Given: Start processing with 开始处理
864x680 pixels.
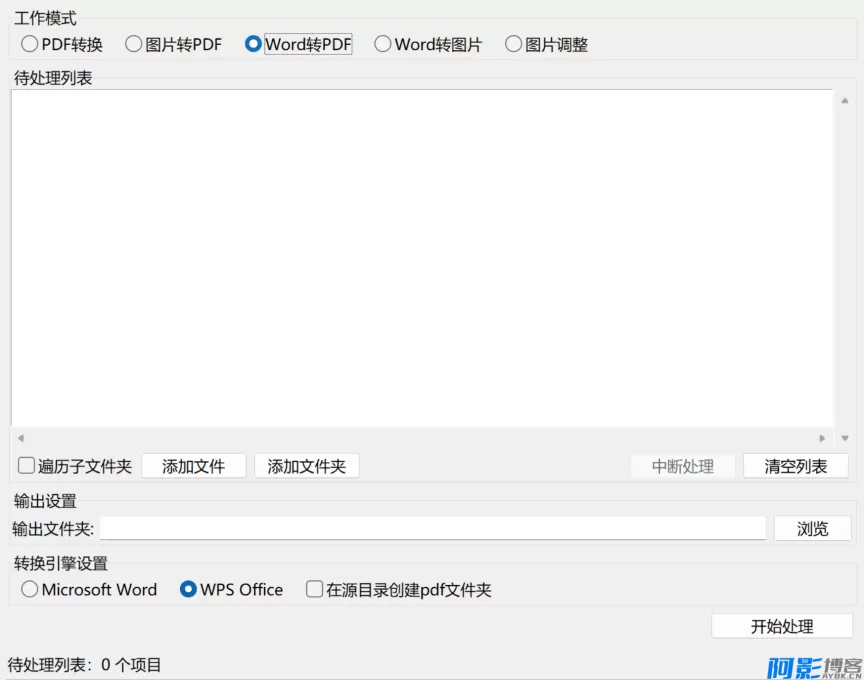Looking at the screenshot, I should point(781,625).
